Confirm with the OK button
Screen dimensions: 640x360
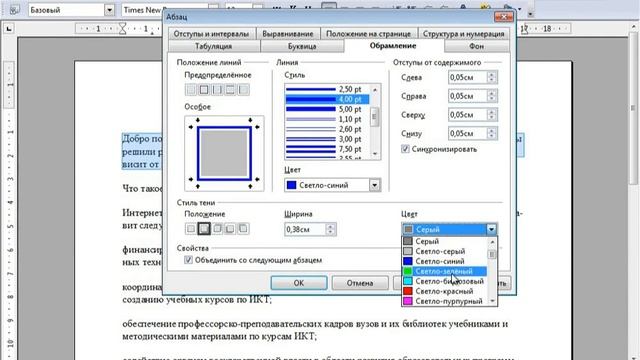(299, 283)
